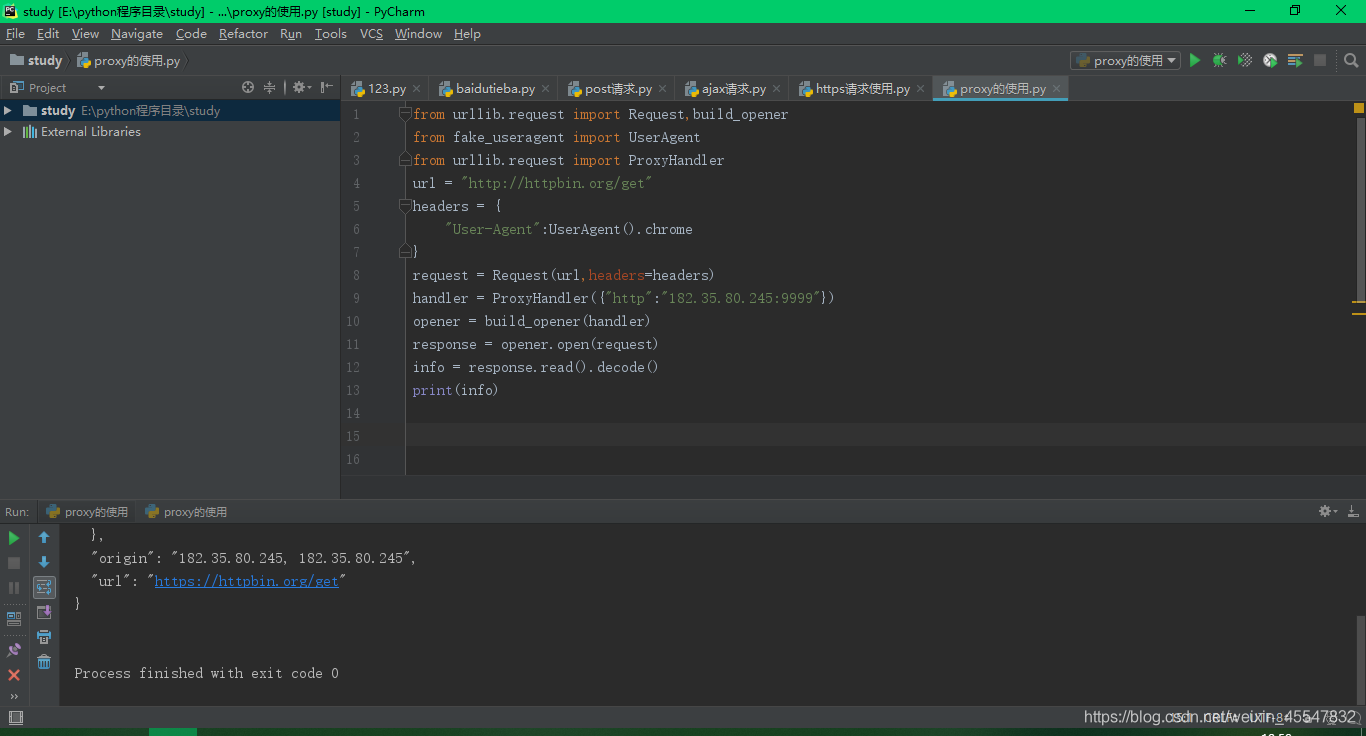Click "Process finished with exit code 0"
The height and width of the screenshot is (736, 1366).
pos(206,673)
